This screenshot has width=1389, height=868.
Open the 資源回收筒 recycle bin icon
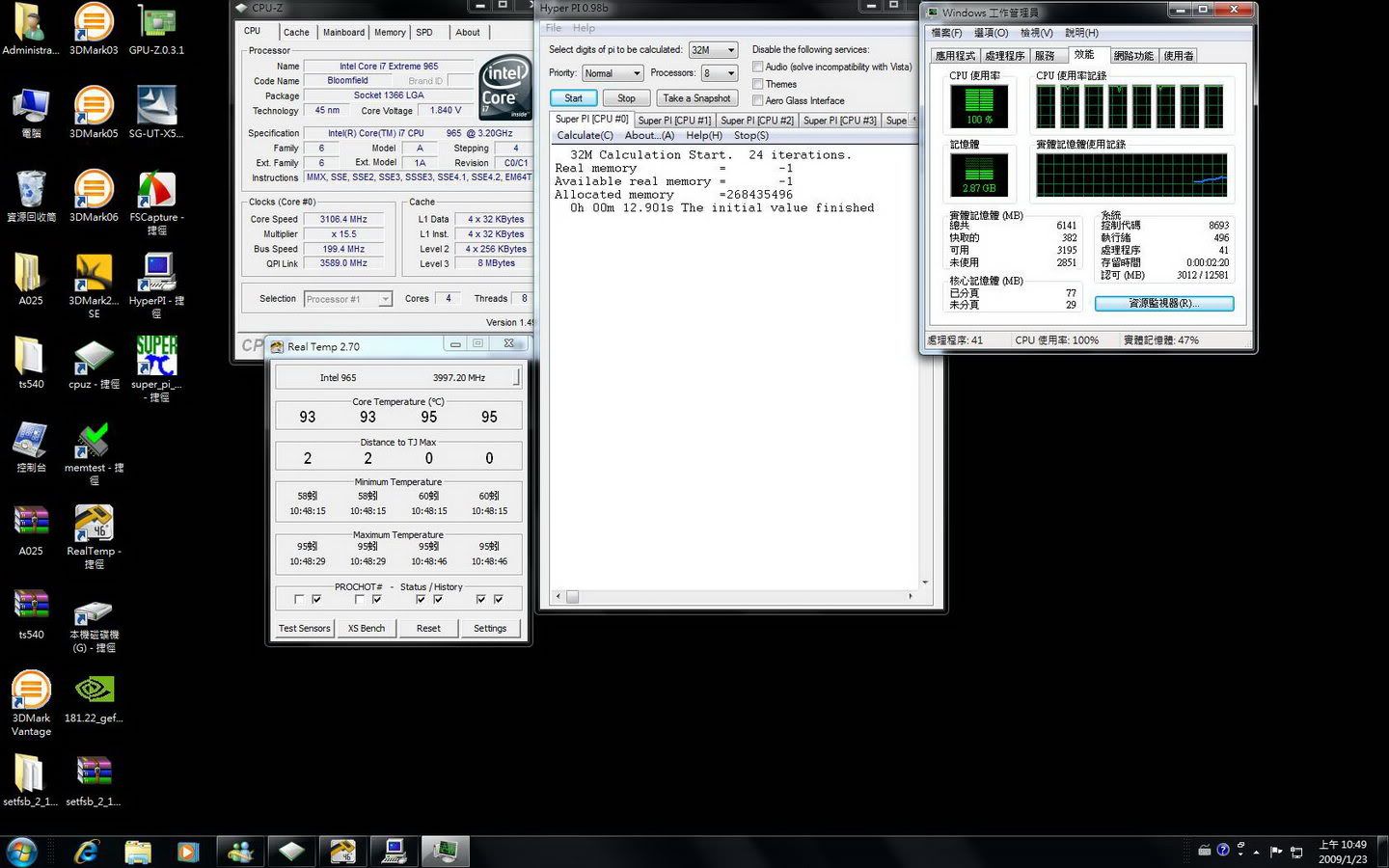tap(31, 197)
